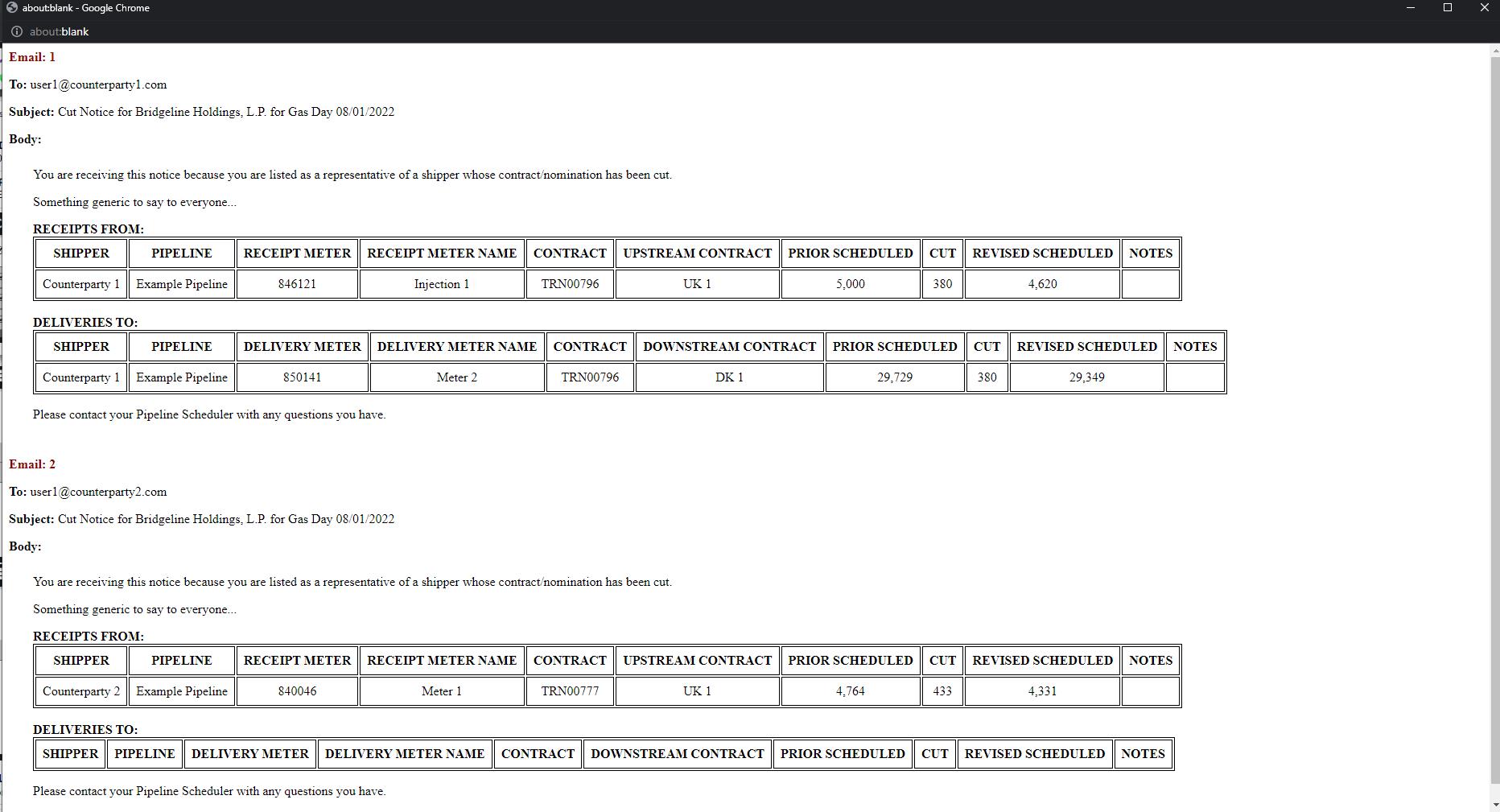Maximize the Chrome window
Screen dimensions: 1500x812
point(1447,8)
